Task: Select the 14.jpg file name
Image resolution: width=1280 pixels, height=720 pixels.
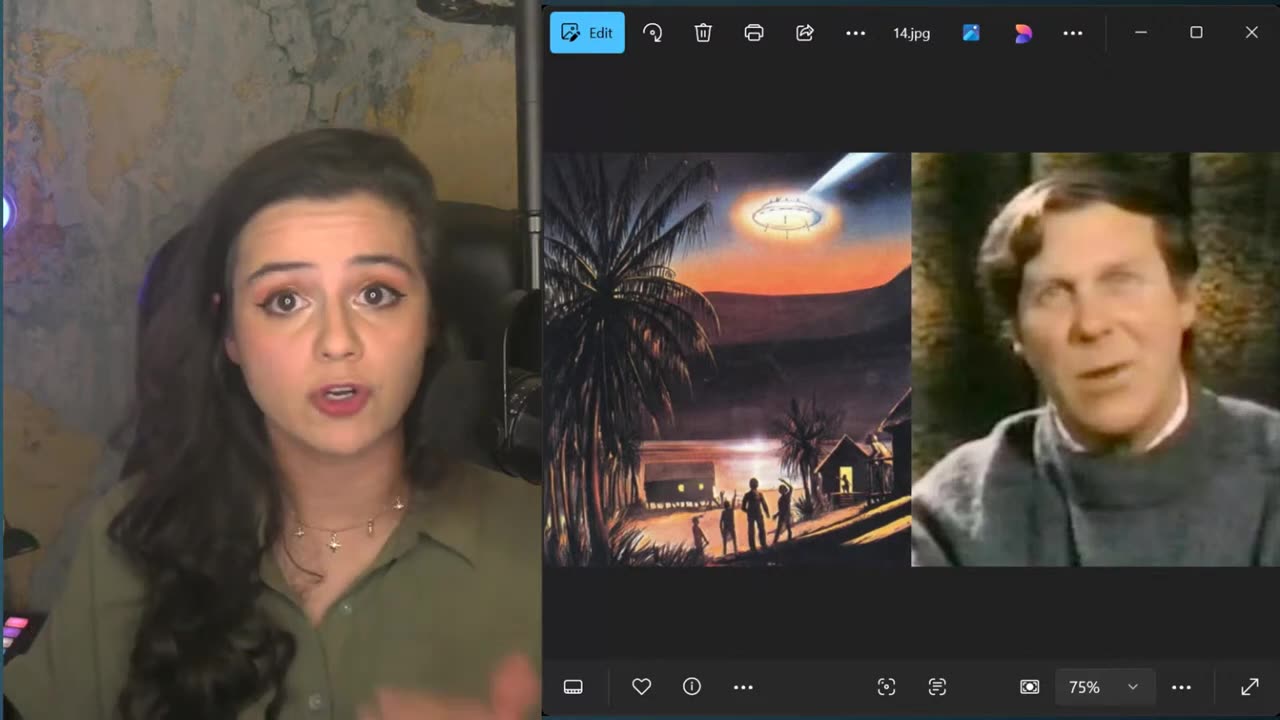Action: (x=911, y=33)
